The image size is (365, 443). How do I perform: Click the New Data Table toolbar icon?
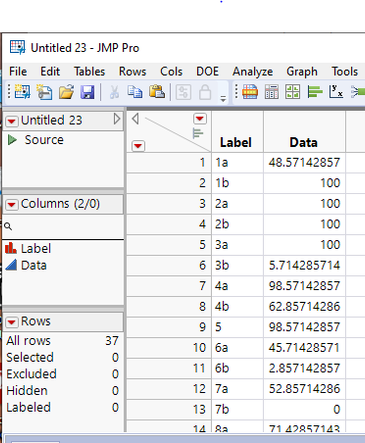[x=22, y=92]
